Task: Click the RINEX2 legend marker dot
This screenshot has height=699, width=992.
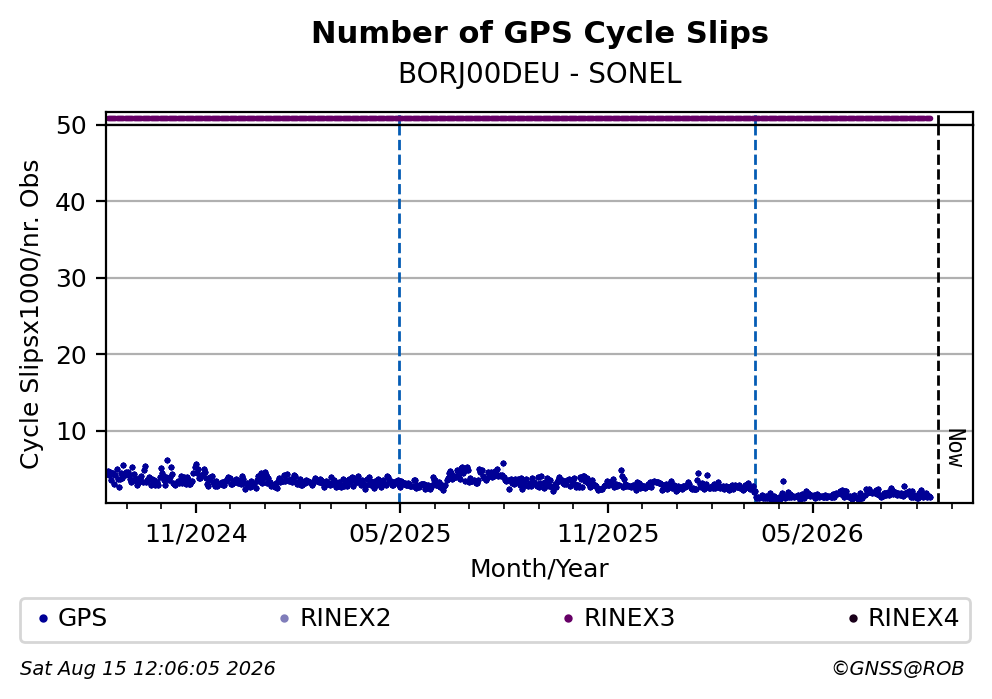Action: click(x=284, y=619)
